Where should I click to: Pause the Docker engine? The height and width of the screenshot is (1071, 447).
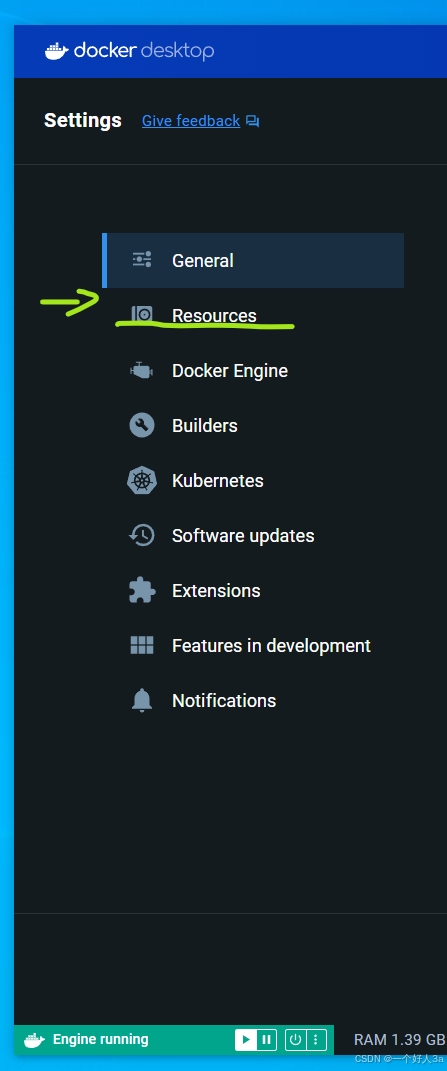click(267, 1040)
